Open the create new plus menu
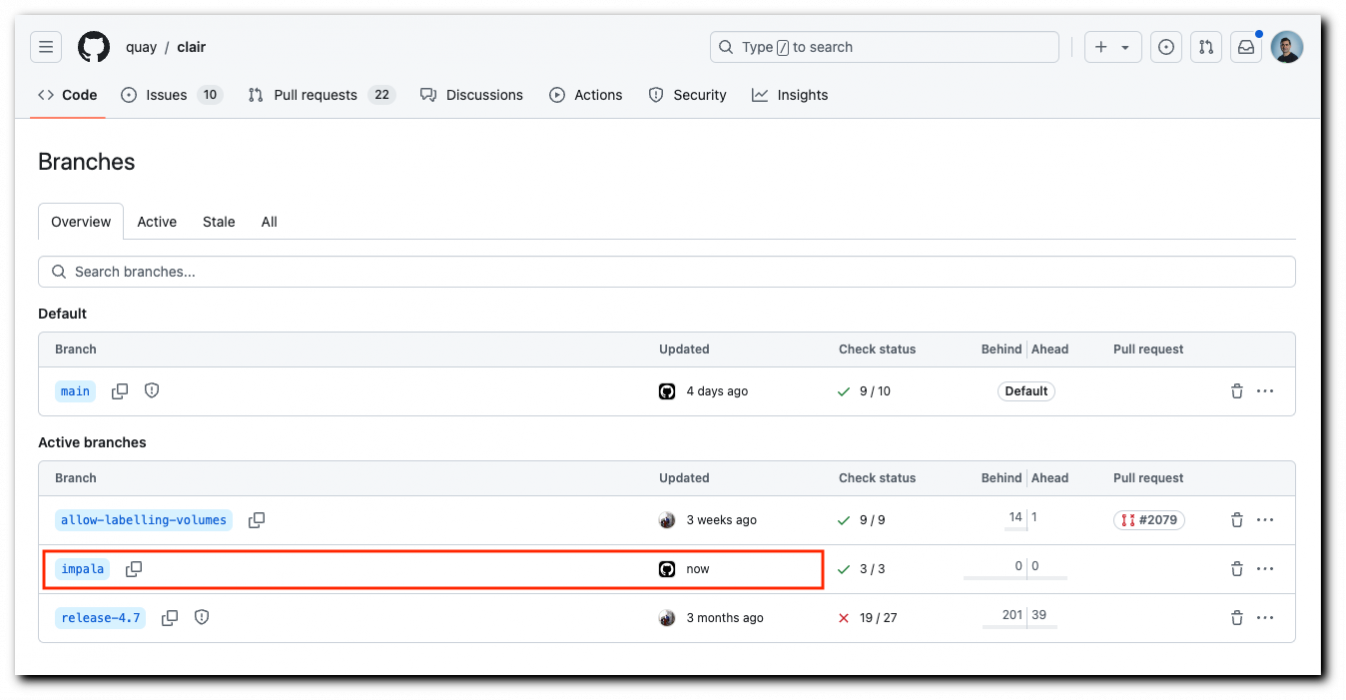 pos(1113,47)
